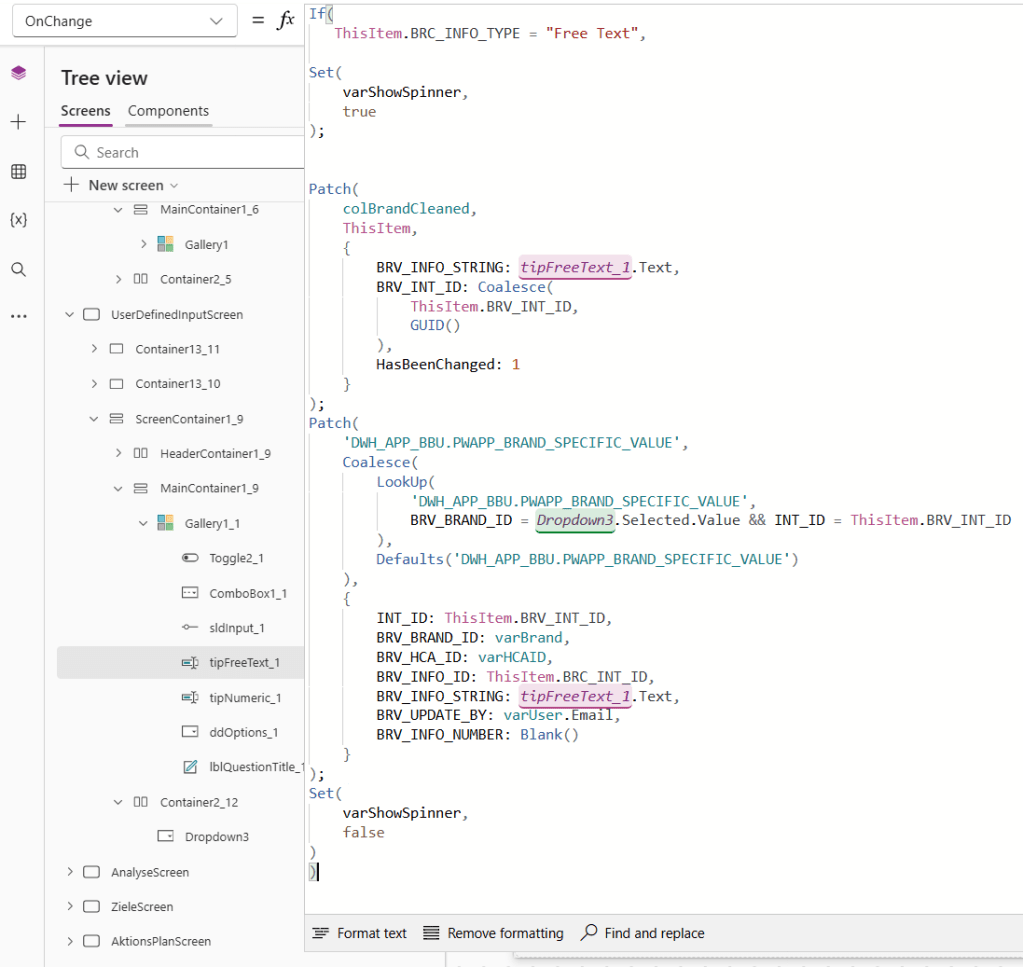Open the Tree view layers icon
The width and height of the screenshot is (1023, 967).
[18, 74]
